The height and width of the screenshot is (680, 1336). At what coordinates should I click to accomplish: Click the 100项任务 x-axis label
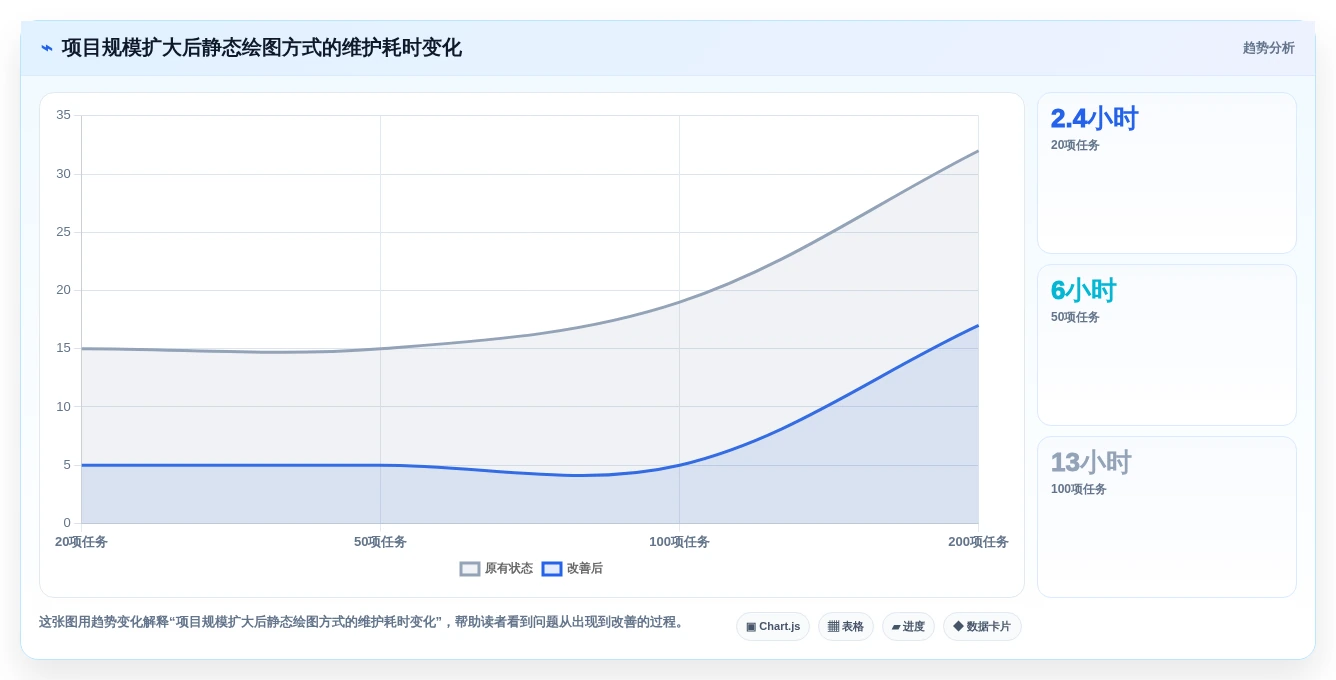click(x=679, y=542)
